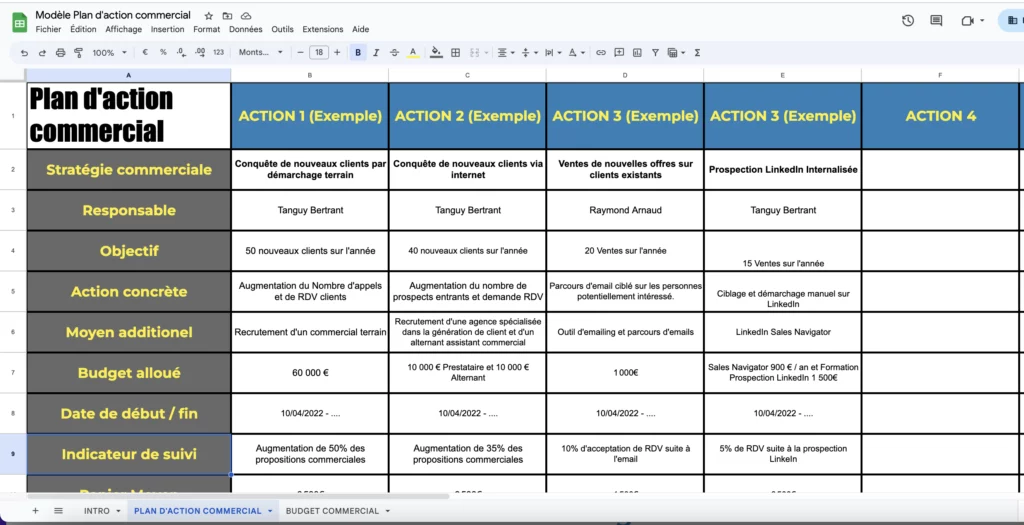This screenshot has width=1024, height=525.
Task: Open comments history icon in header
Action: click(x=936, y=21)
